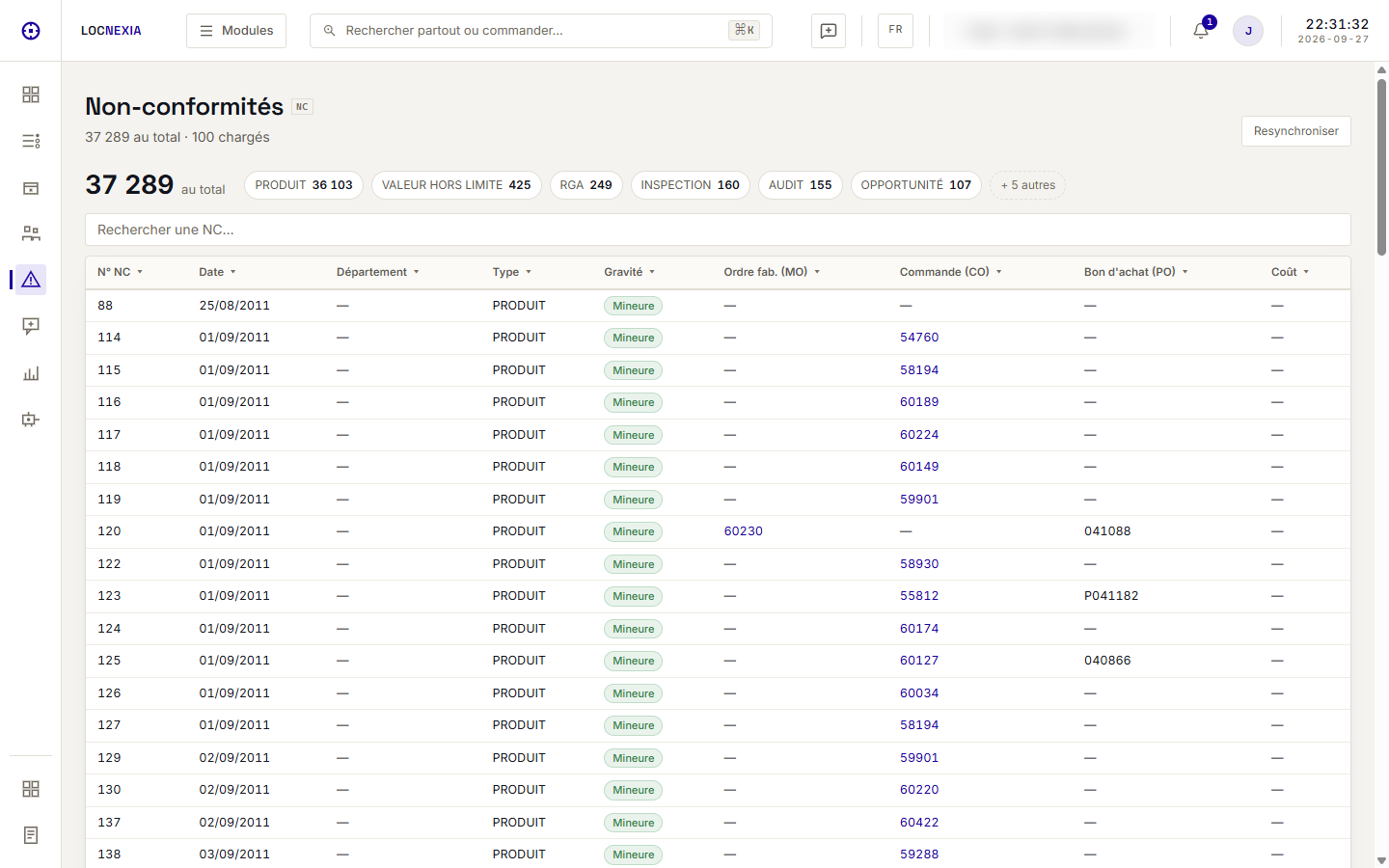Open the bar chart statistics sidebar icon
Screen dimensions: 1389x868
point(31,372)
